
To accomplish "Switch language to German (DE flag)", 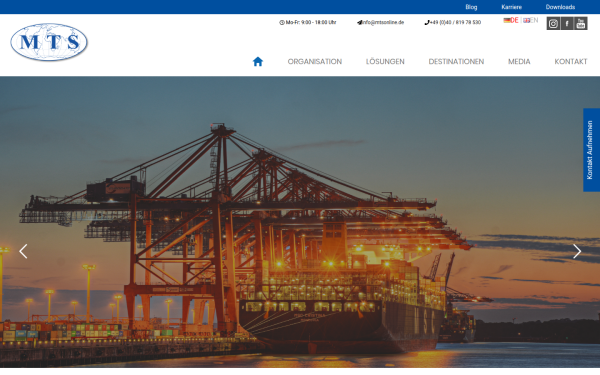I will point(511,20).
